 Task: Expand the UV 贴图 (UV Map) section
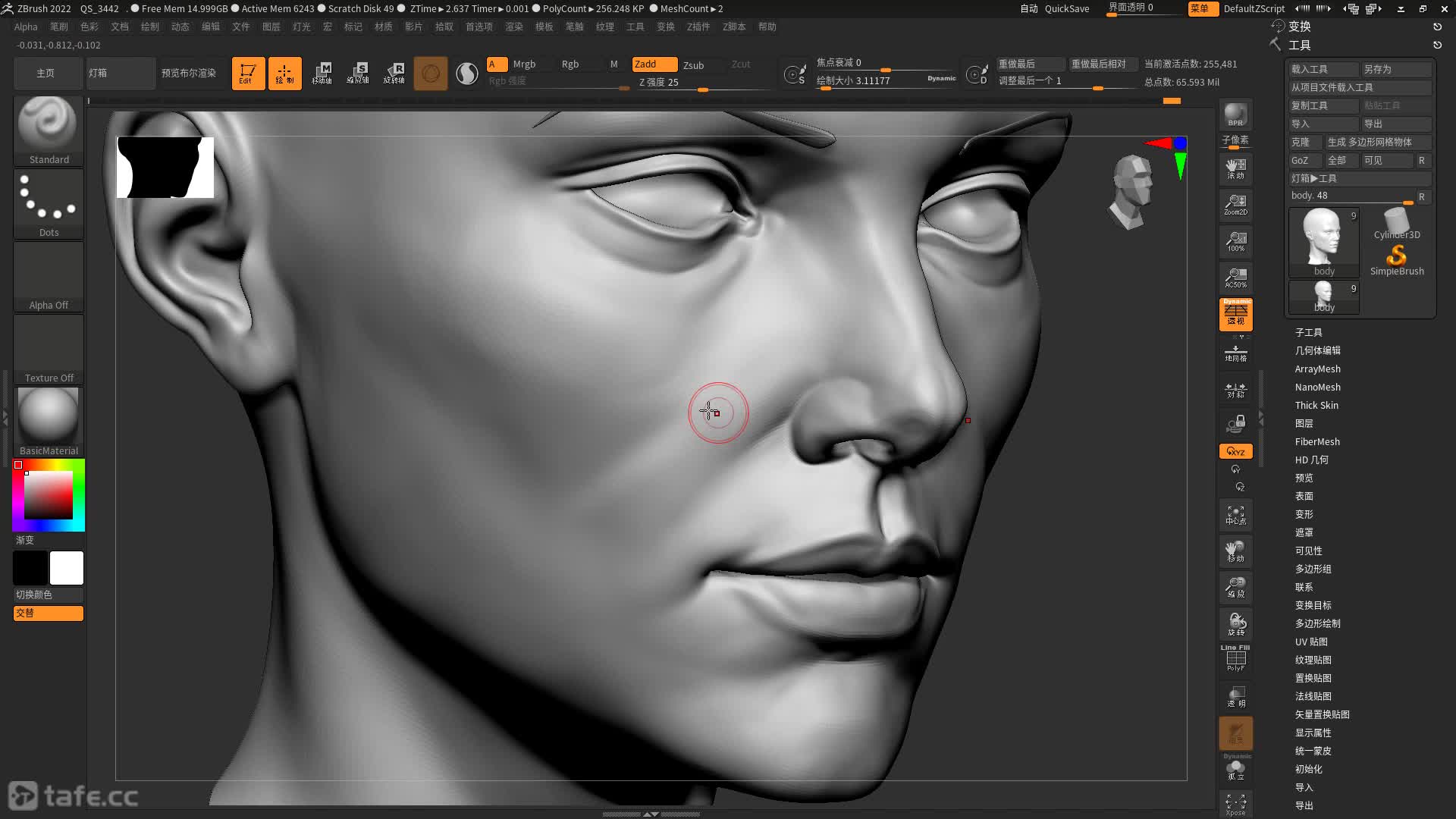tap(1311, 642)
